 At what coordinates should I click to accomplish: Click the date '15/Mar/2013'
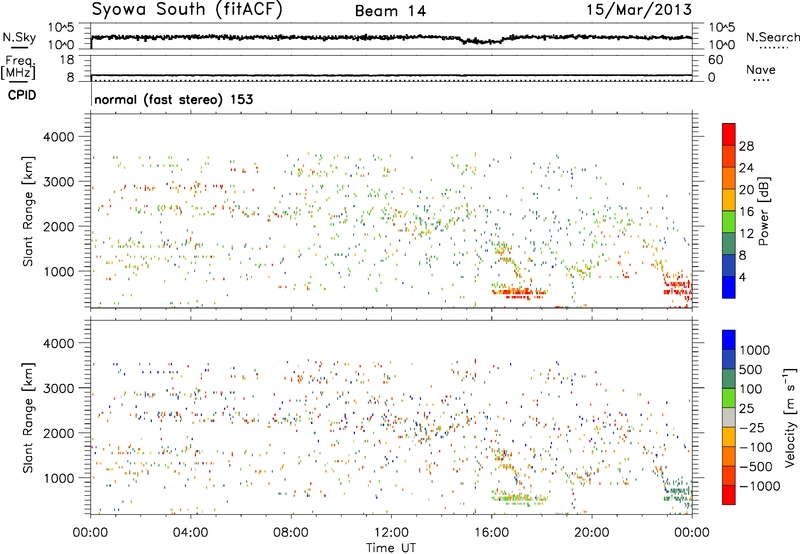(639, 9)
